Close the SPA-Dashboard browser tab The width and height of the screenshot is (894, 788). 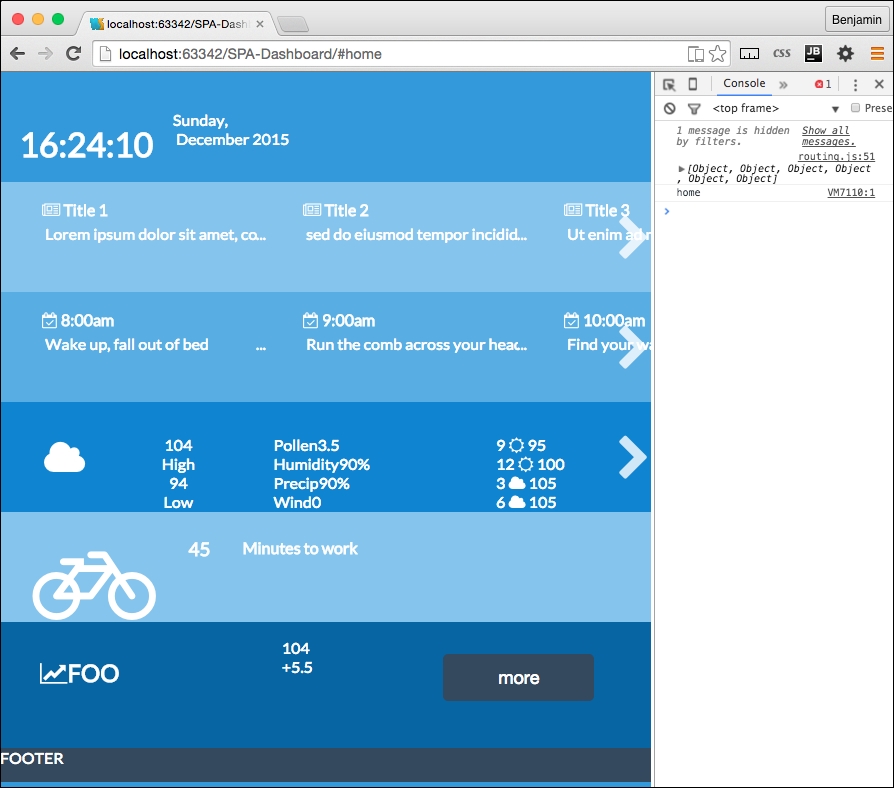[x=259, y=24]
